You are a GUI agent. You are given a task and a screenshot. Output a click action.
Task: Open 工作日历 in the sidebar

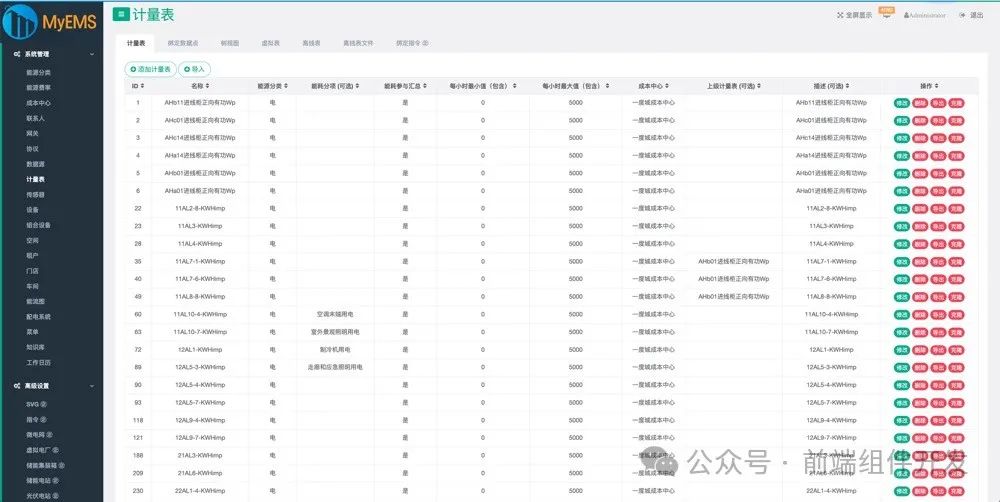pyautogui.click(x=38, y=363)
